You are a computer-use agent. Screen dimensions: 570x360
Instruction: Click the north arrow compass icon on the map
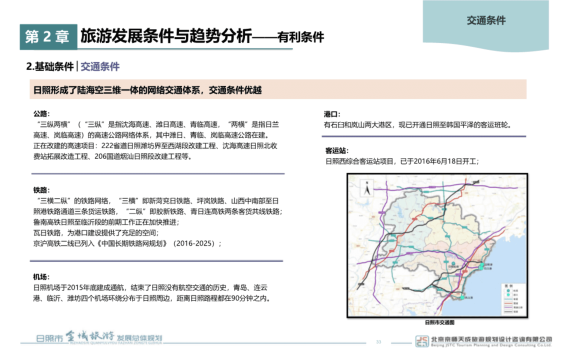367,189
